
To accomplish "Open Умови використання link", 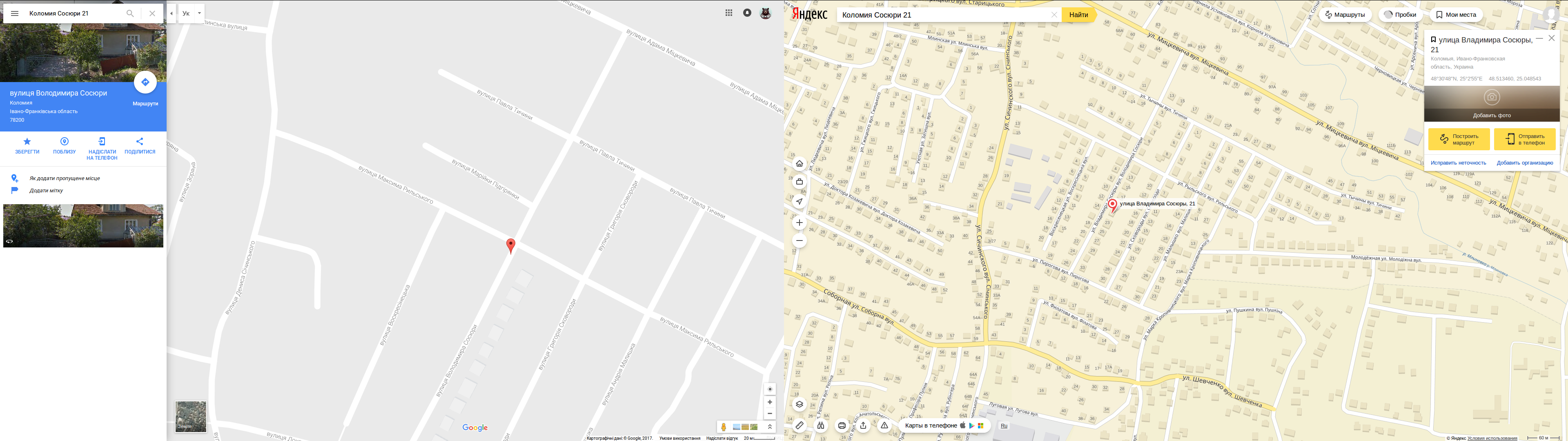I will tap(679, 438).
